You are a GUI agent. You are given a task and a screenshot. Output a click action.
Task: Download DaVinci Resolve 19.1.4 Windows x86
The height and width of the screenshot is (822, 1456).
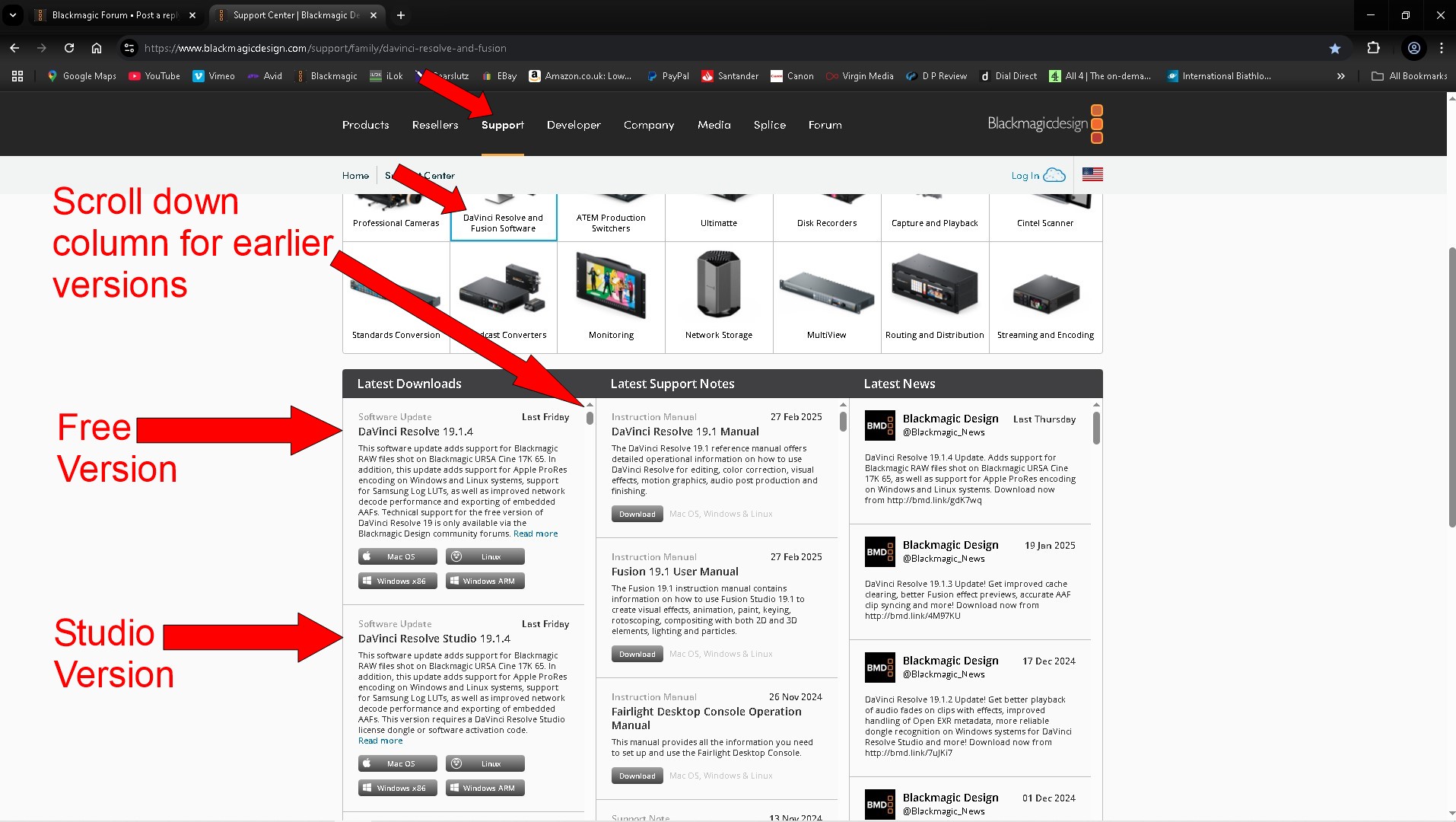coord(398,581)
